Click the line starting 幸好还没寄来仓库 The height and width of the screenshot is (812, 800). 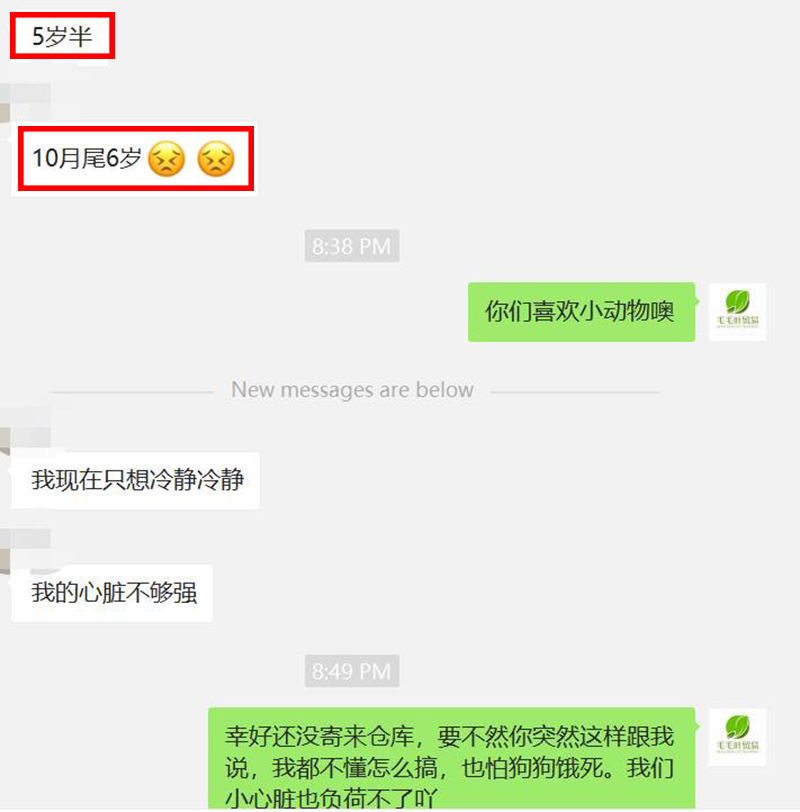point(449,736)
